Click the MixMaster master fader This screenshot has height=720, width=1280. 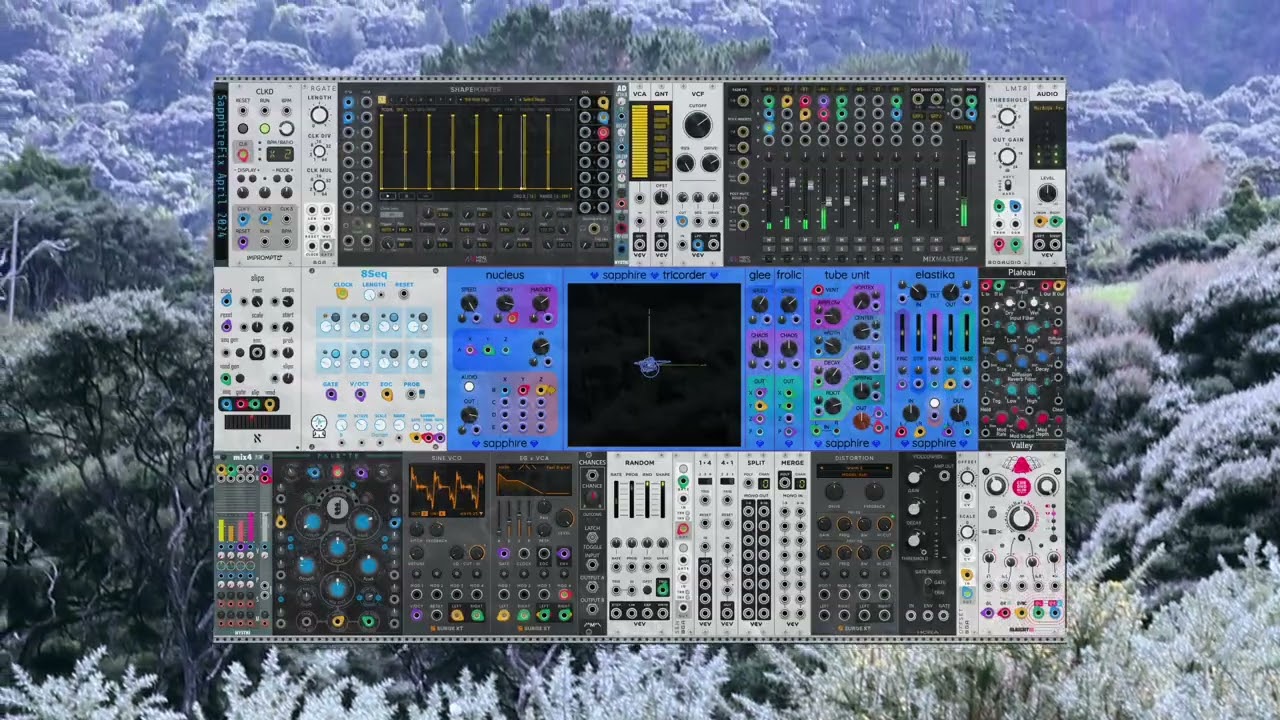(x=972, y=157)
